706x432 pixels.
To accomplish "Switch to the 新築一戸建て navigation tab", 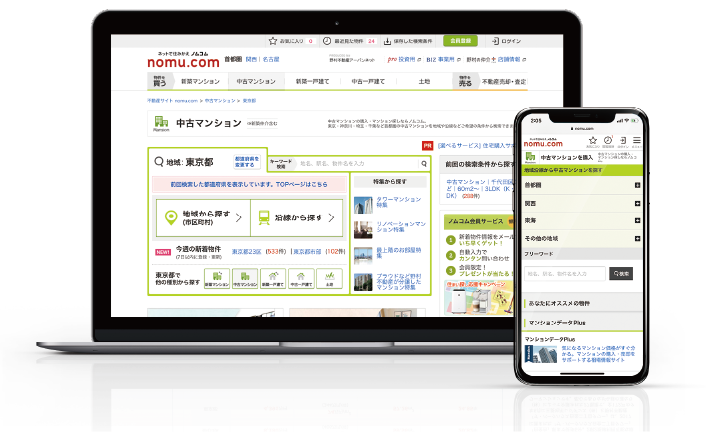I will pos(311,81).
